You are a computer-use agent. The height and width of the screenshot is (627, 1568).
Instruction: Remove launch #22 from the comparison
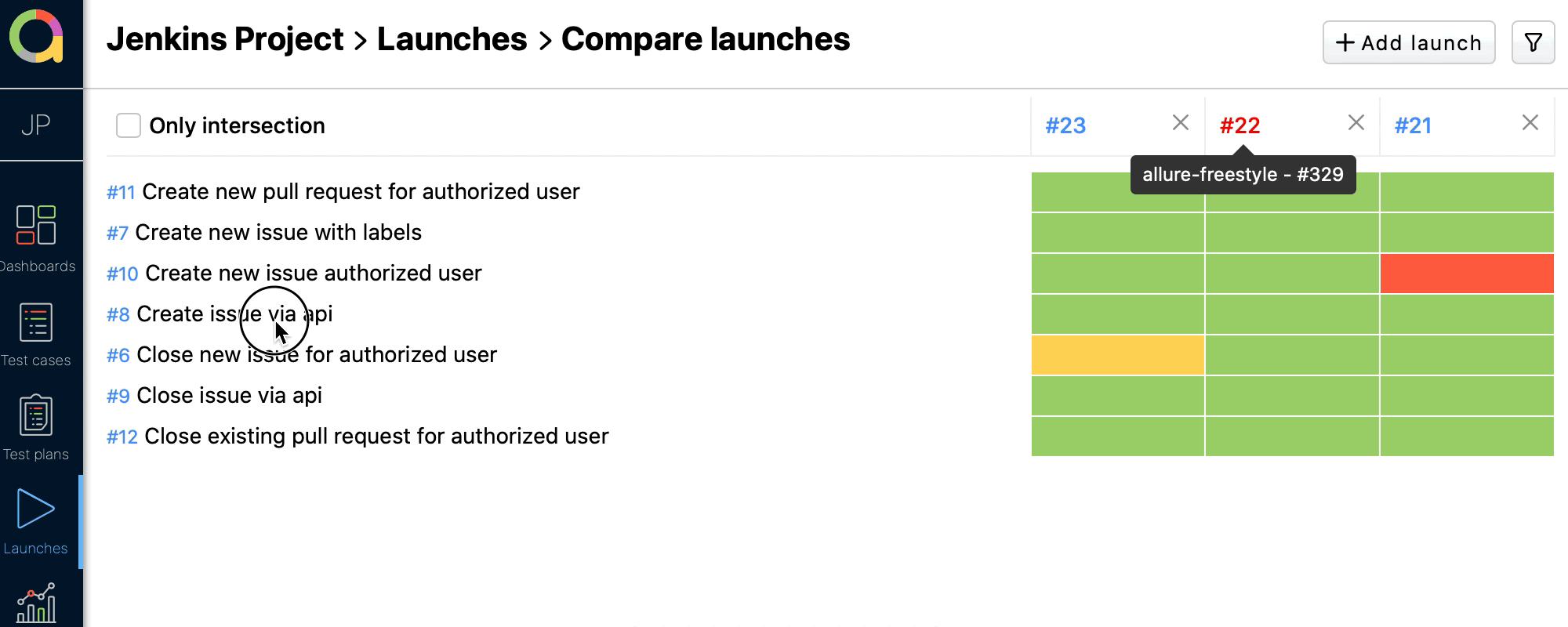pyautogui.click(x=1355, y=123)
